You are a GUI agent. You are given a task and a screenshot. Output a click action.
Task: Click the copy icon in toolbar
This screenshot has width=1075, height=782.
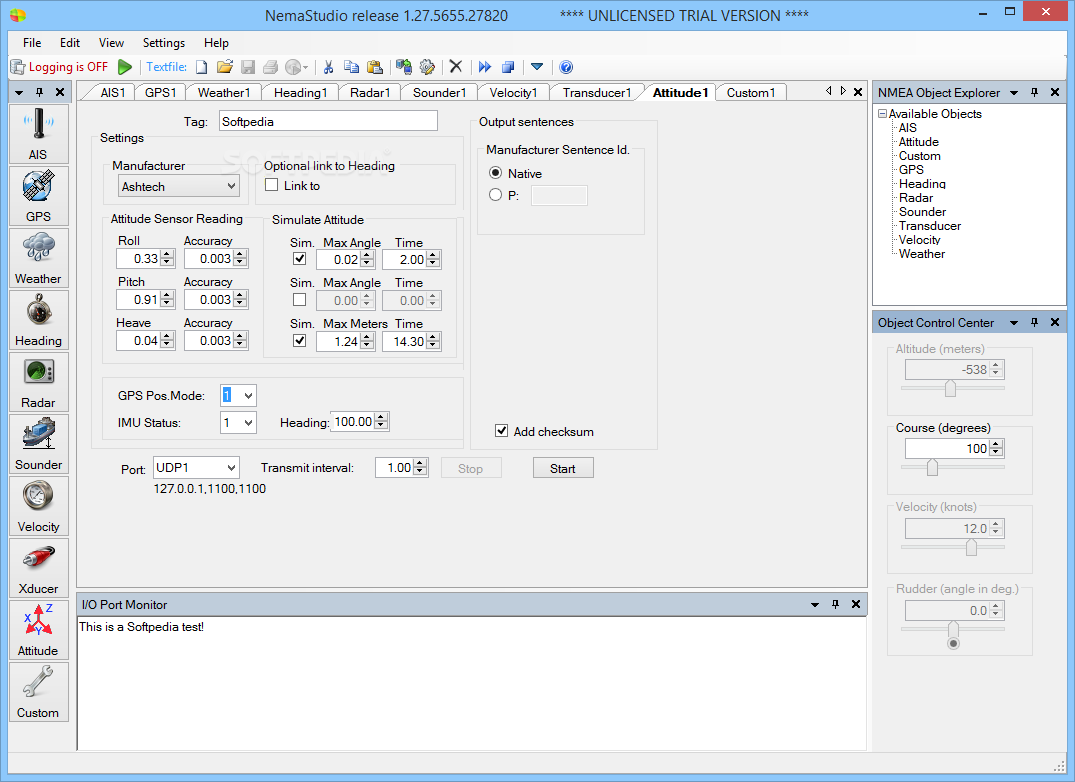coord(352,66)
